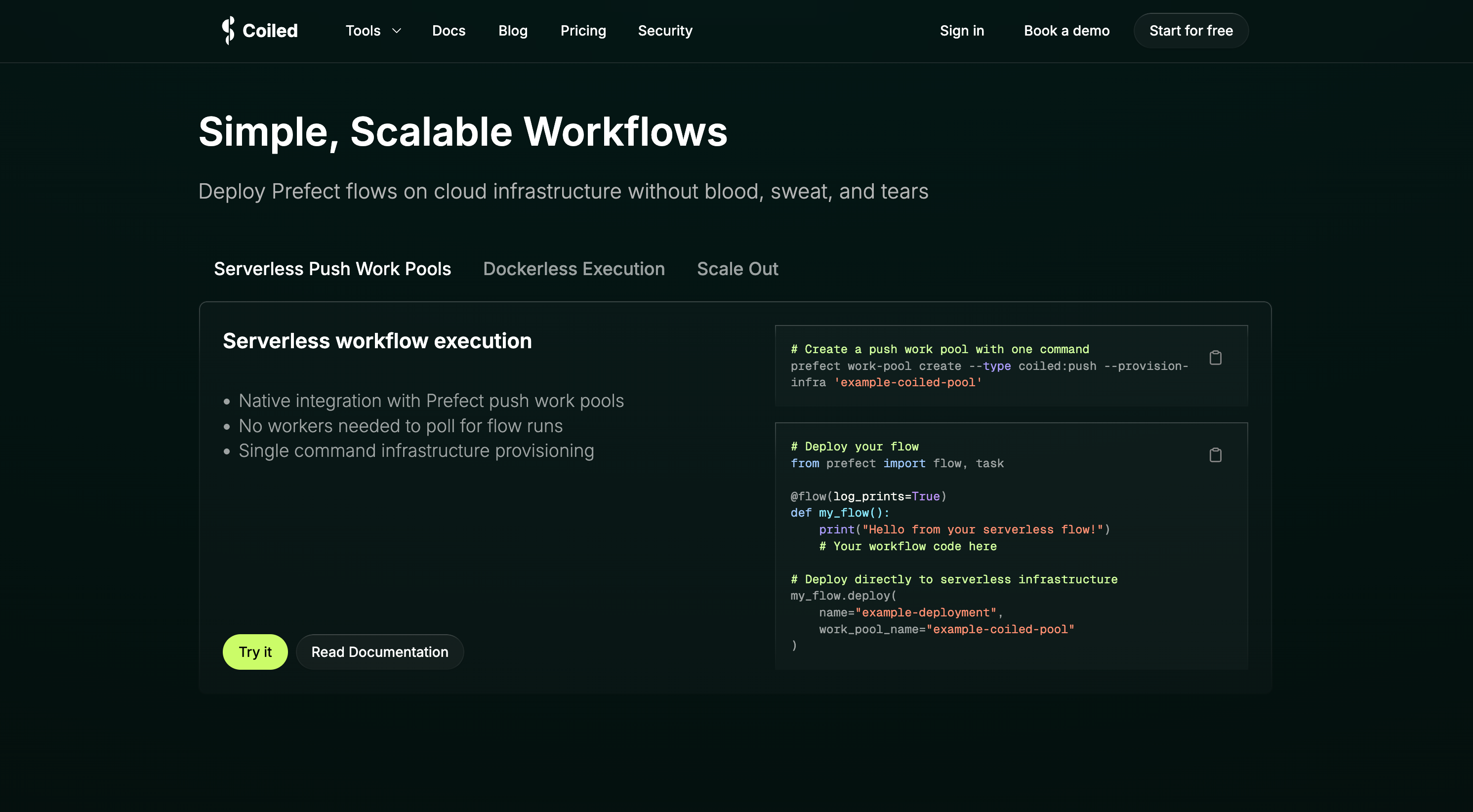View the Pricing page

[583, 31]
